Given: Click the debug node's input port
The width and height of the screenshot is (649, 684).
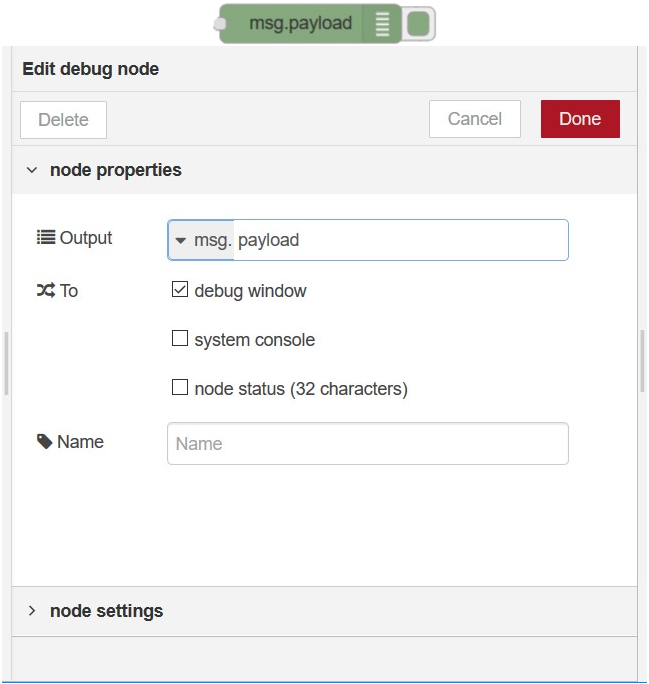Looking at the screenshot, I should 220,24.
